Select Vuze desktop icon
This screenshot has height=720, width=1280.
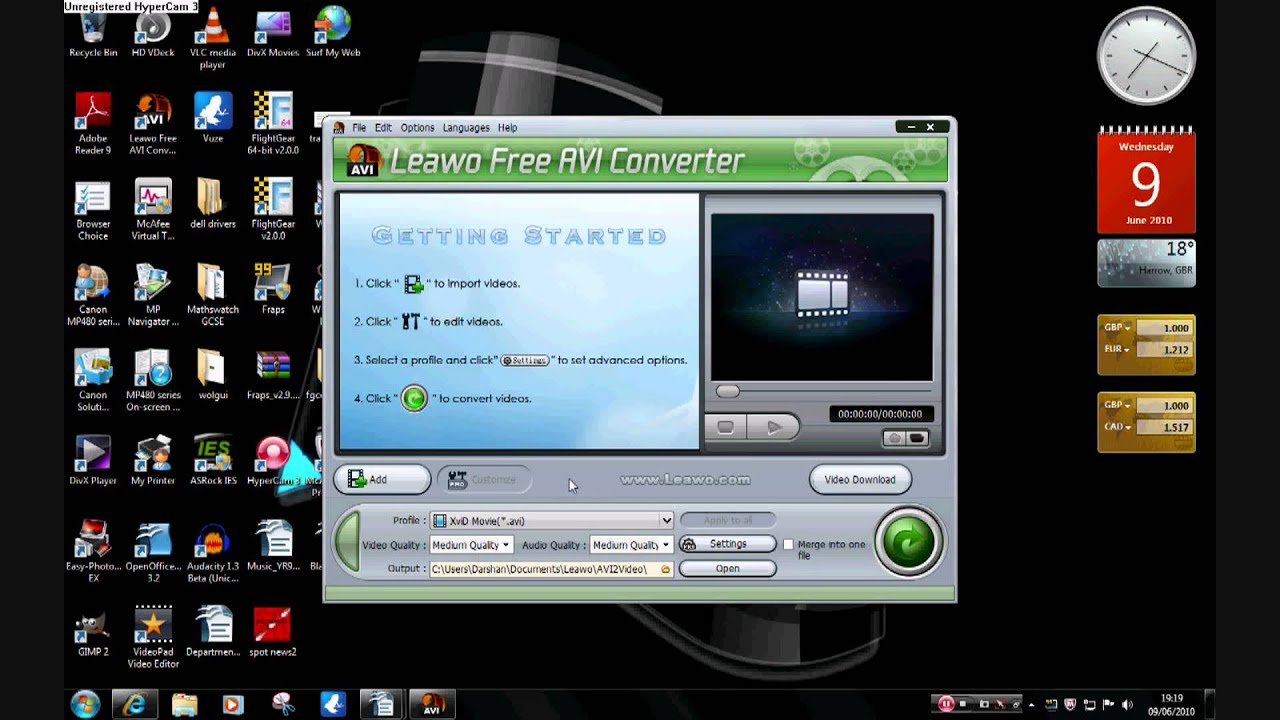[x=213, y=118]
